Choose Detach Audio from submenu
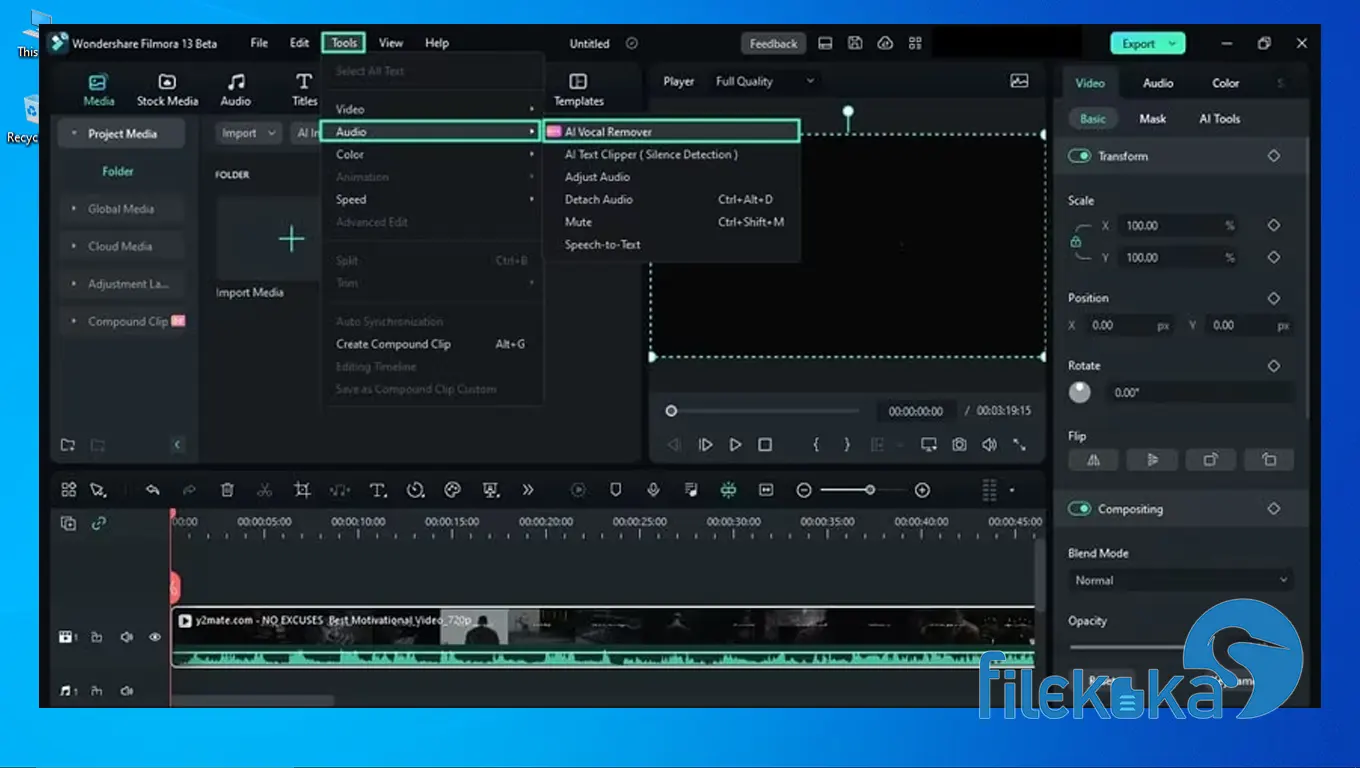This screenshot has width=1360, height=768. pyautogui.click(x=671, y=199)
